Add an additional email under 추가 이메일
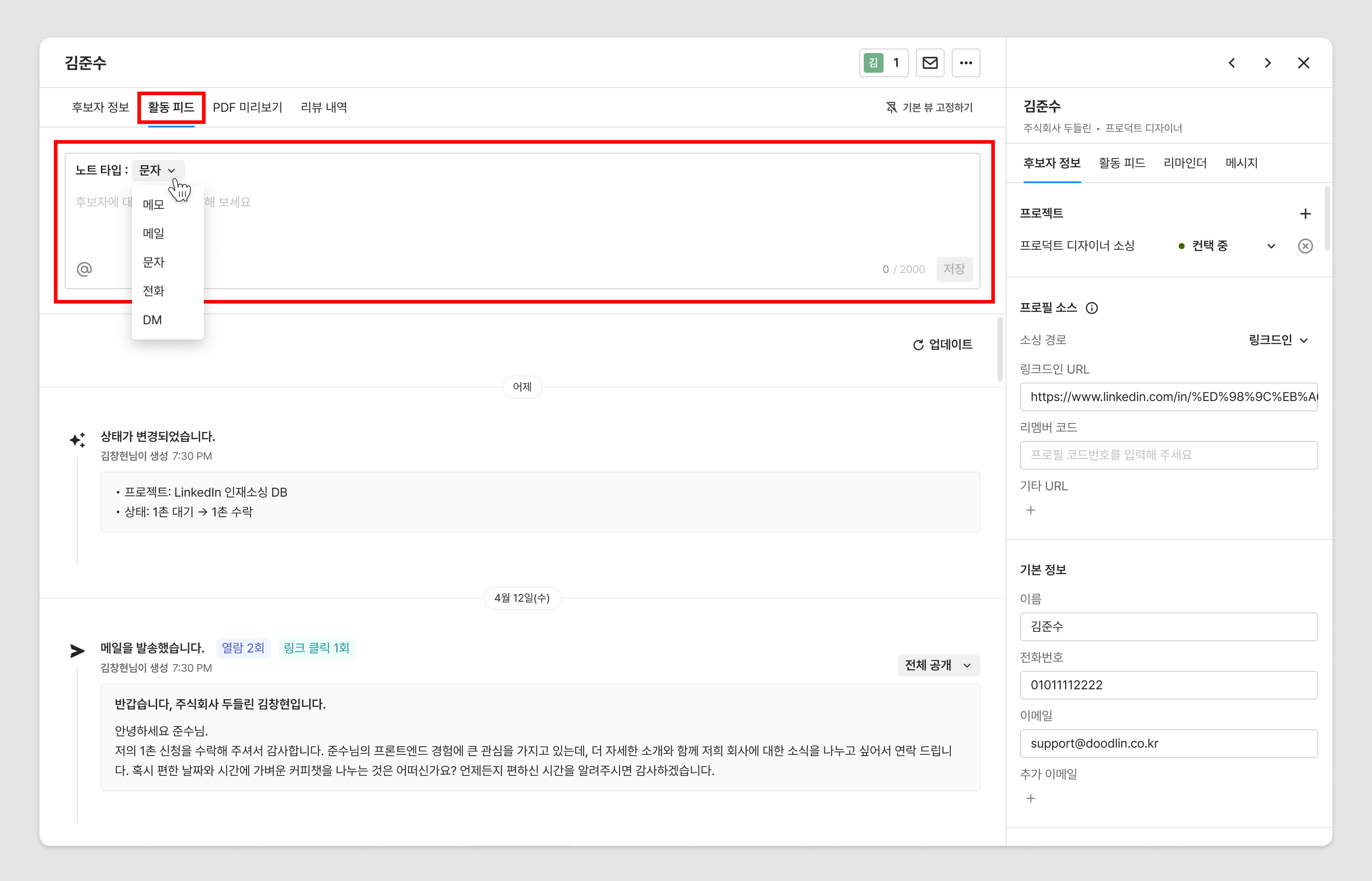The height and width of the screenshot is (881, 1372). (x=1031, y=798)
